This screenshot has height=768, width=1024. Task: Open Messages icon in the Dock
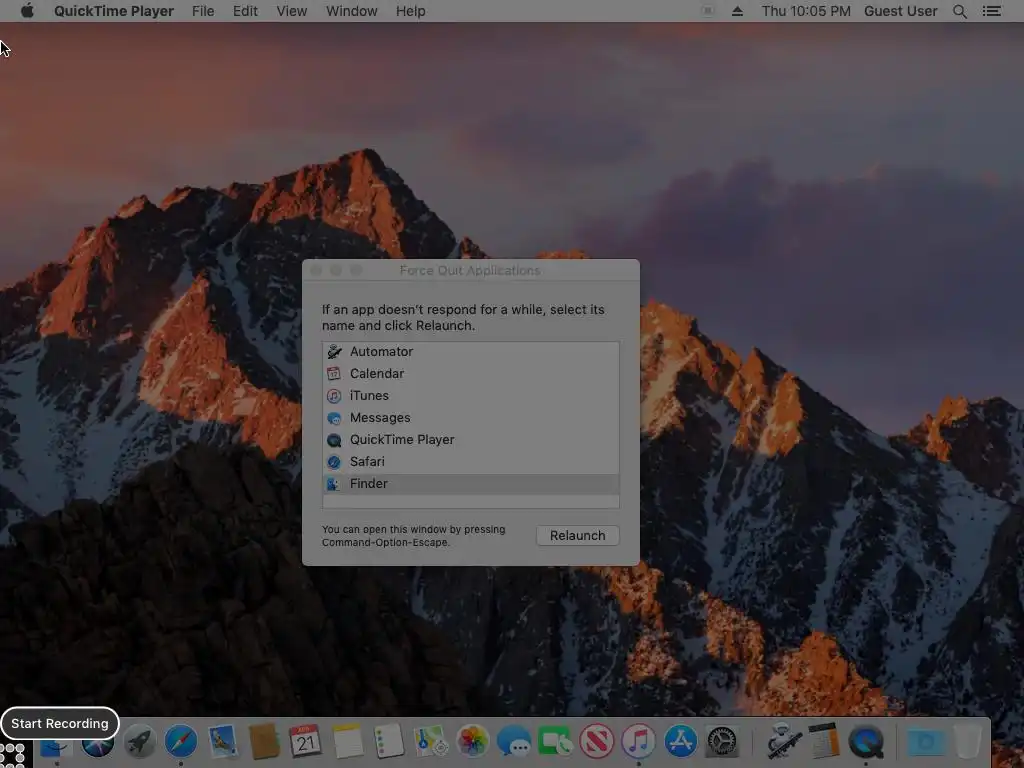(514, 741)
